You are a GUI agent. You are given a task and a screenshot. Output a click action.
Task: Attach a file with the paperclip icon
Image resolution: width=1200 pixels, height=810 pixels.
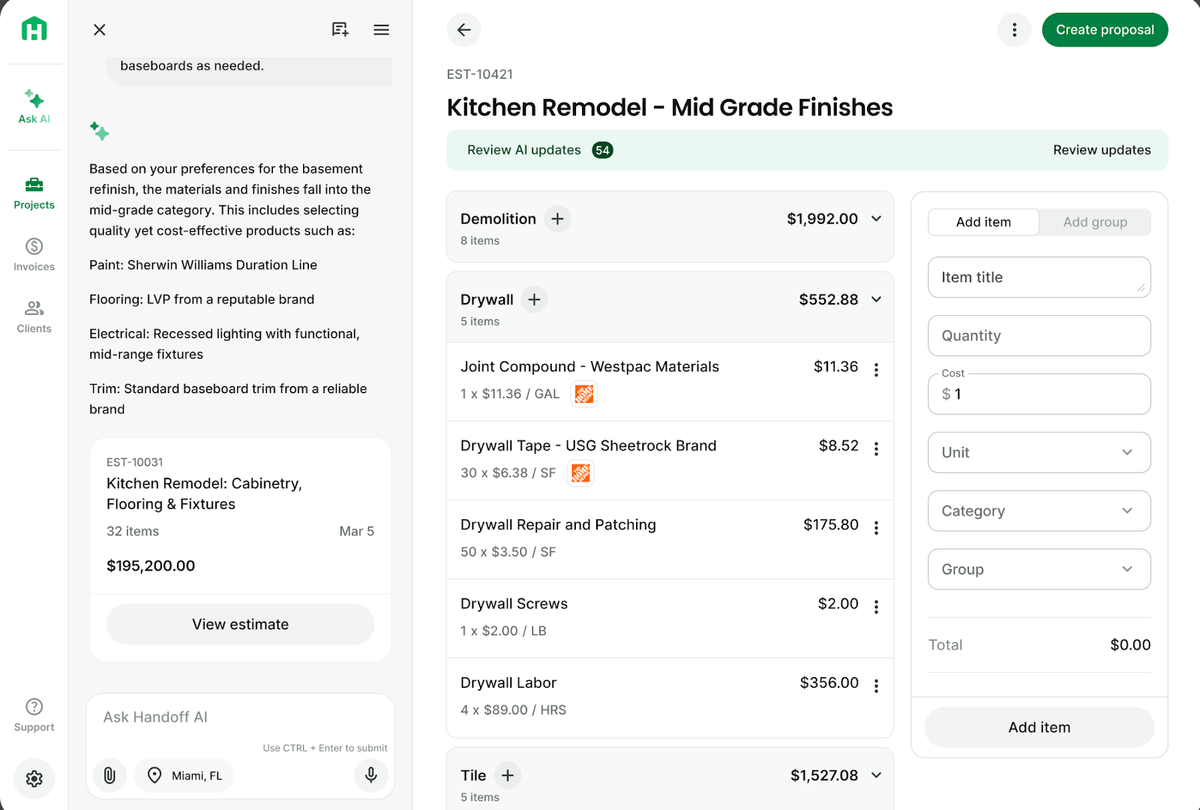[x=110, y=775]
